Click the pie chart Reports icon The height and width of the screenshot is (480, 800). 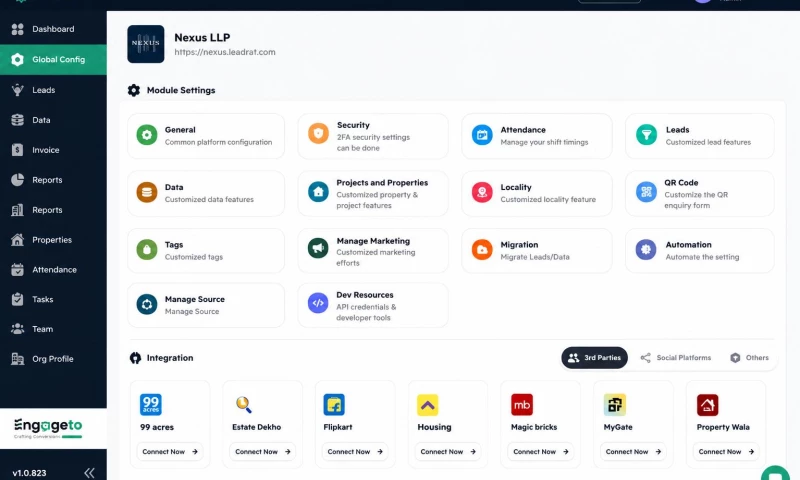17,180
